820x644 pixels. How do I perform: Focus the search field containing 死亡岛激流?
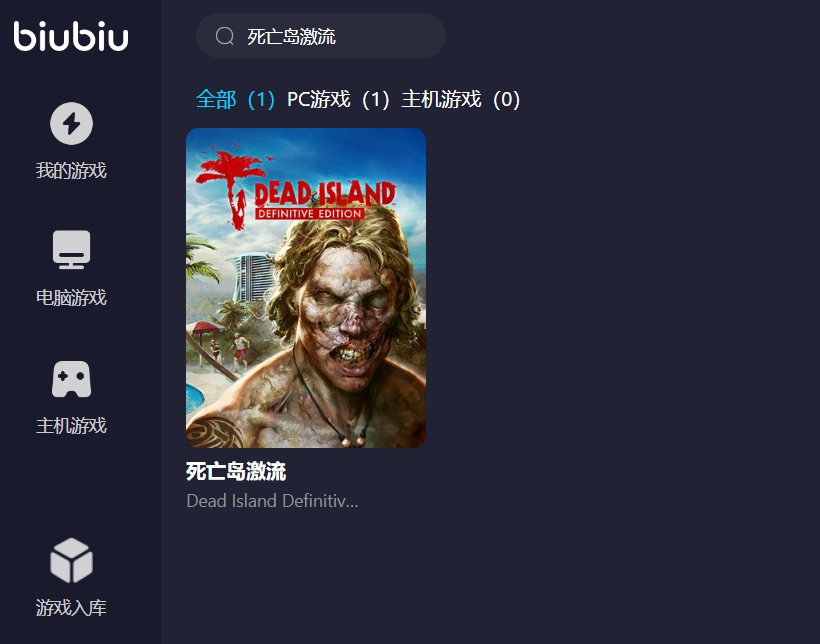[321, 36]
